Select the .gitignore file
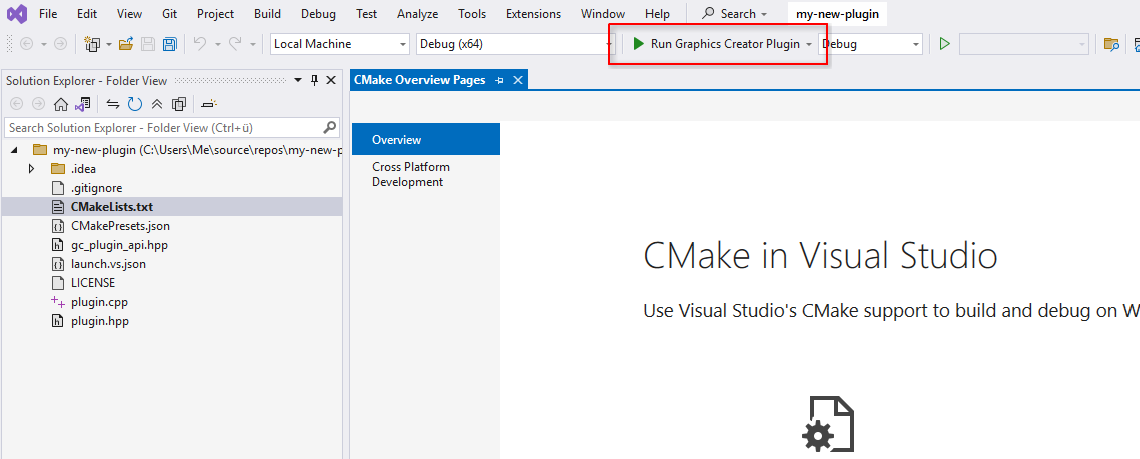This screenshot has height=459, width=1140. point(96,188)
